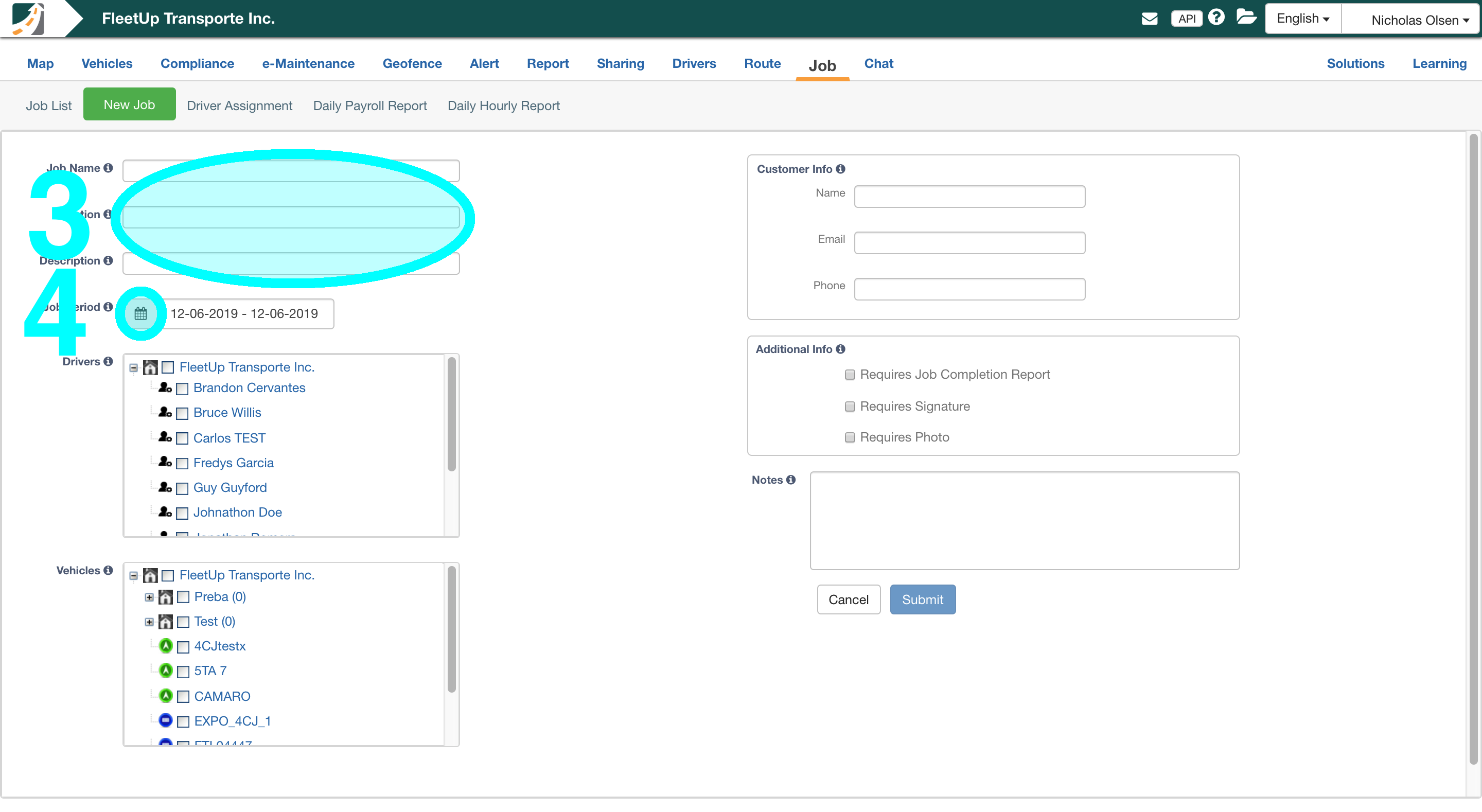Open the English language dropdown
Image resolution: width=1482 pixels, height=812 pixels.
click(1303, 19)
